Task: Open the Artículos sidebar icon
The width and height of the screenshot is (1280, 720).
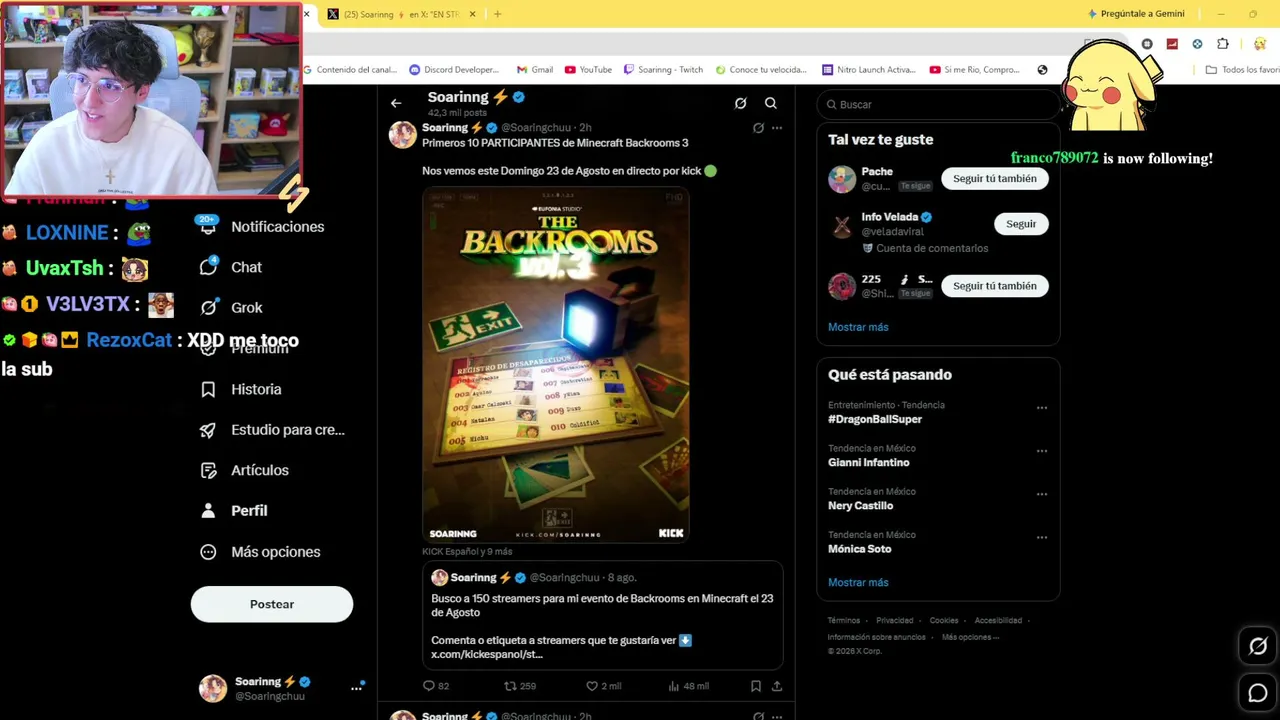Action: coord(208,470)
